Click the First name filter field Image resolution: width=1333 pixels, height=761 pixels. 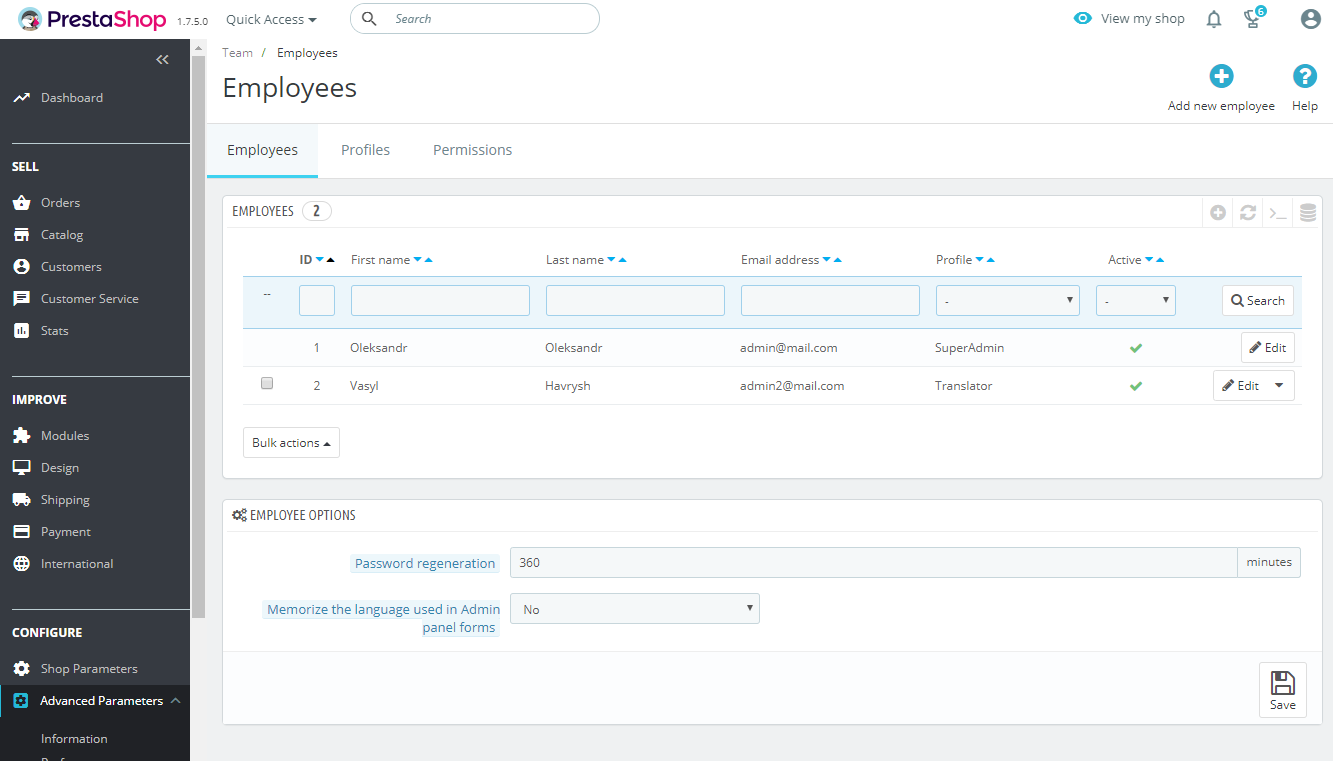click(x=440, y=301)
